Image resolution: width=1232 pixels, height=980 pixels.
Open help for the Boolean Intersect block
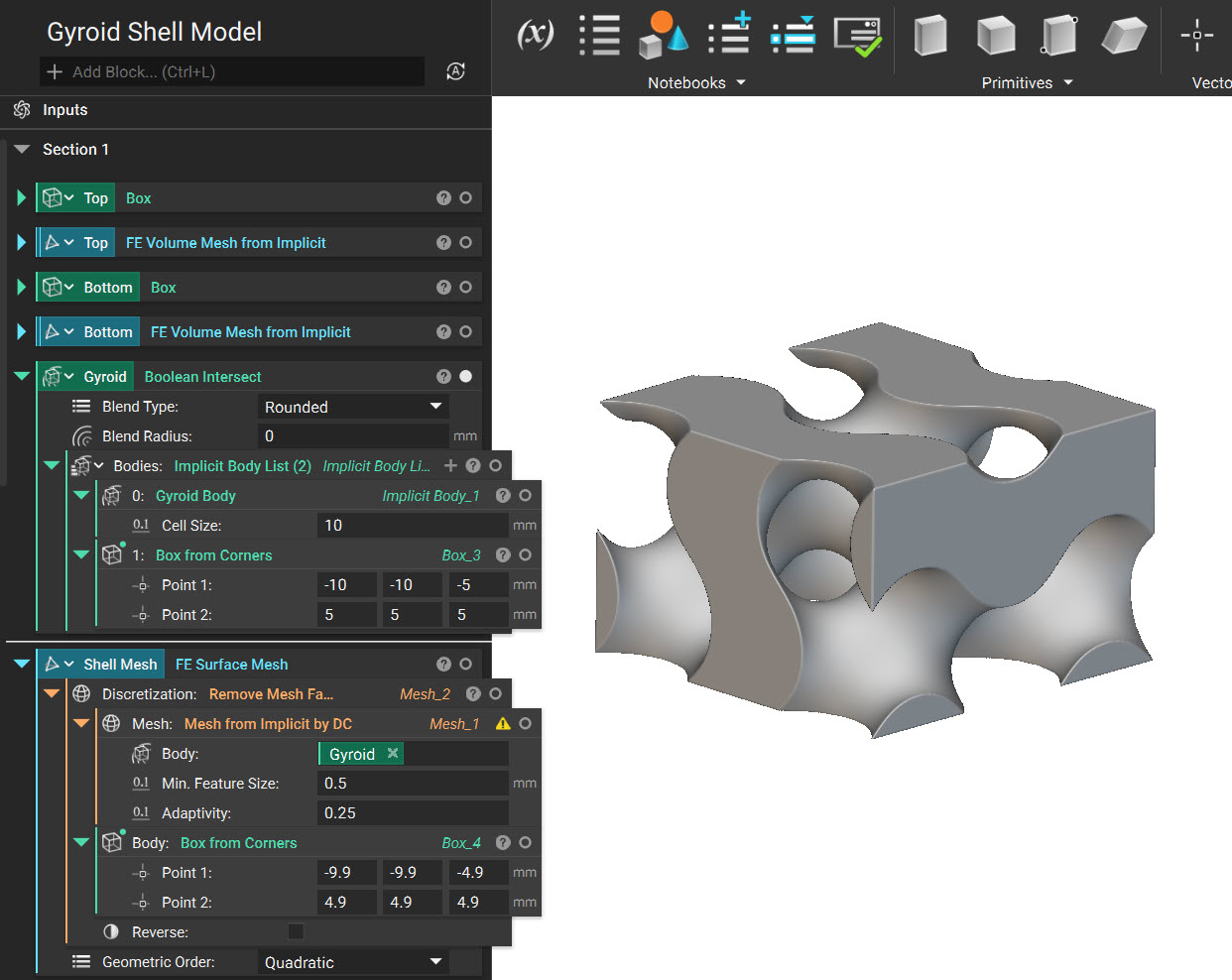click(443, 376)
